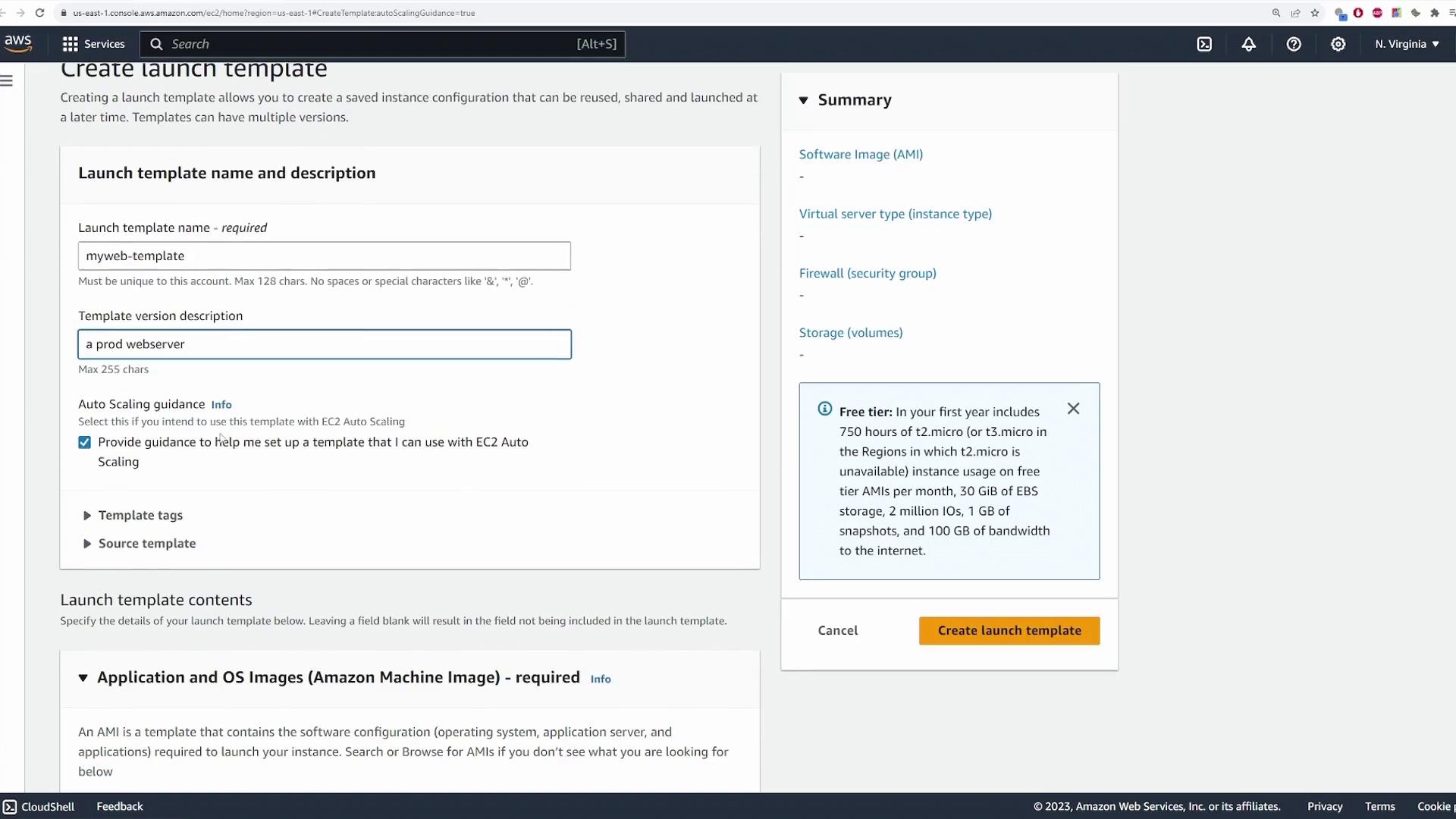Open Info link beside Auto Scaling guidance

[x=221, y=405]
